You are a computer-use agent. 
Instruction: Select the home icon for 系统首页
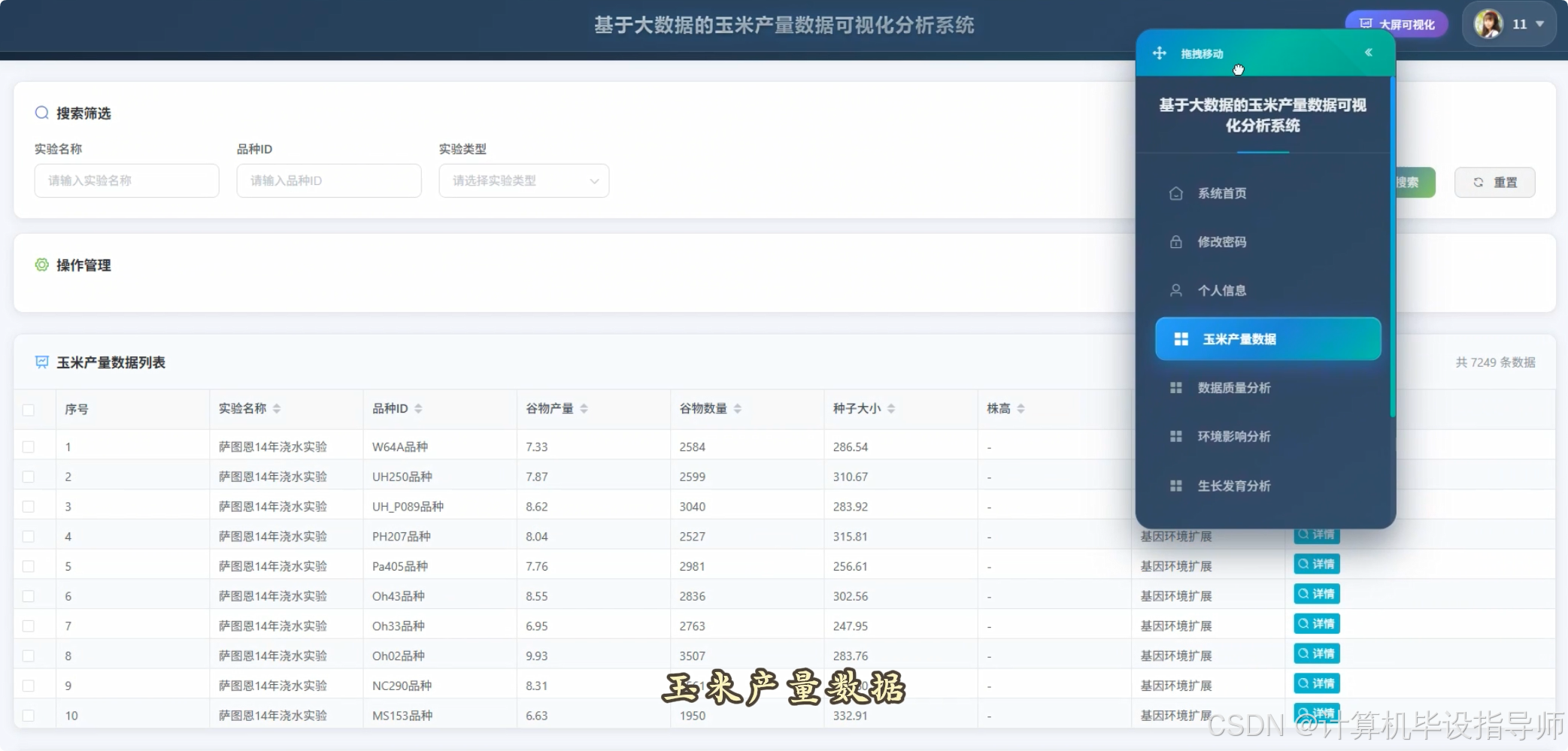[x=1177, y=192]
